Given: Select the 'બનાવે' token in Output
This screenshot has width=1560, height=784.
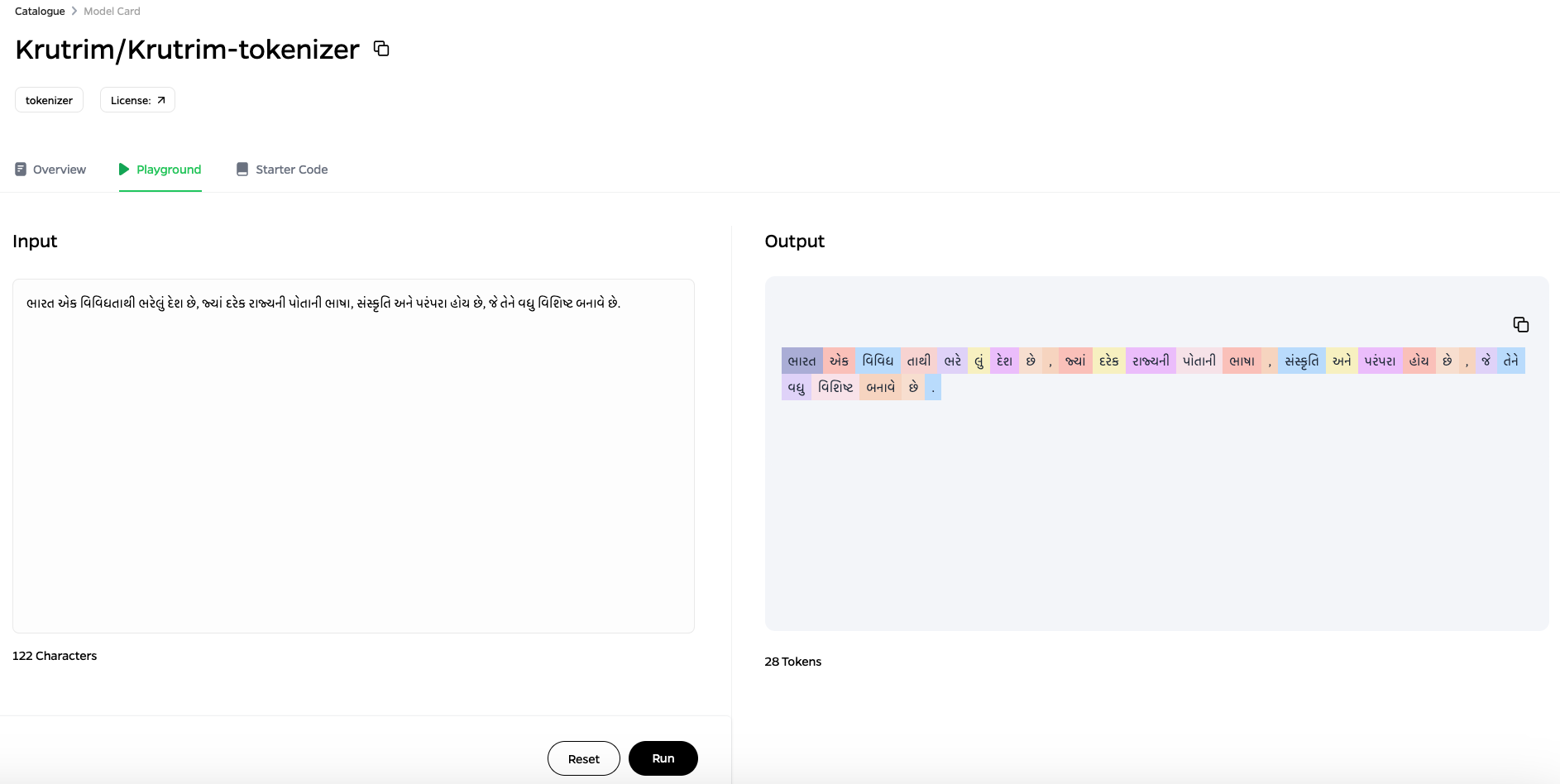Looking at the screenshot, I should (881, 387).
